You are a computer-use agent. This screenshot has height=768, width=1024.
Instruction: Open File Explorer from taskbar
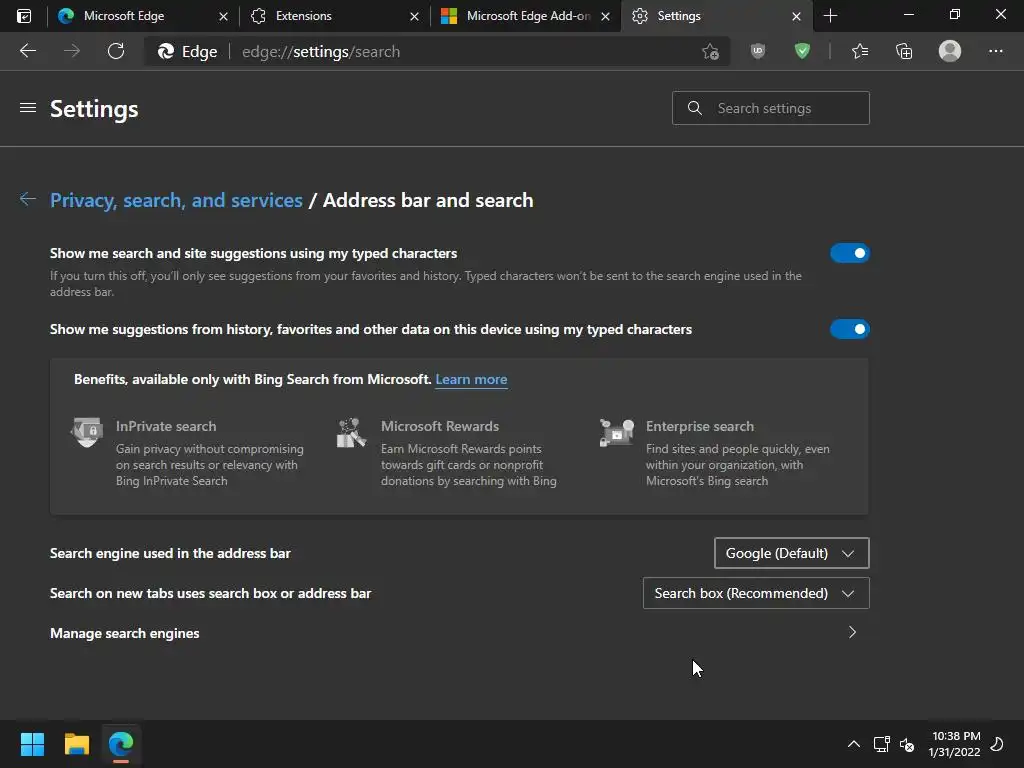point(76,744)
